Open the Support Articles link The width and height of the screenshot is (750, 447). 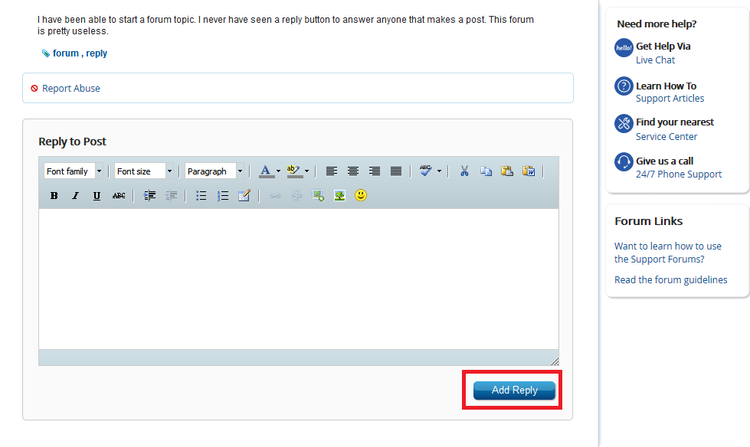[x=670, y=98]
